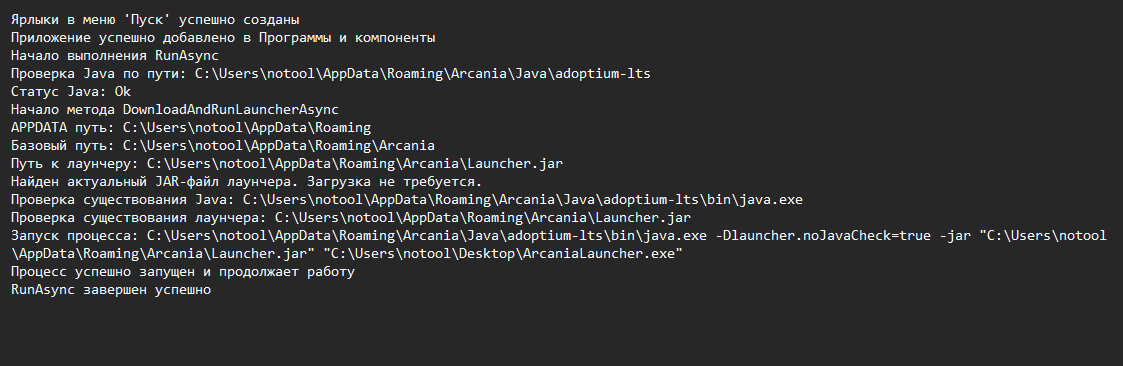Select the "-Dlauncher.noJavaCheck=true" argument

(823, 235)
